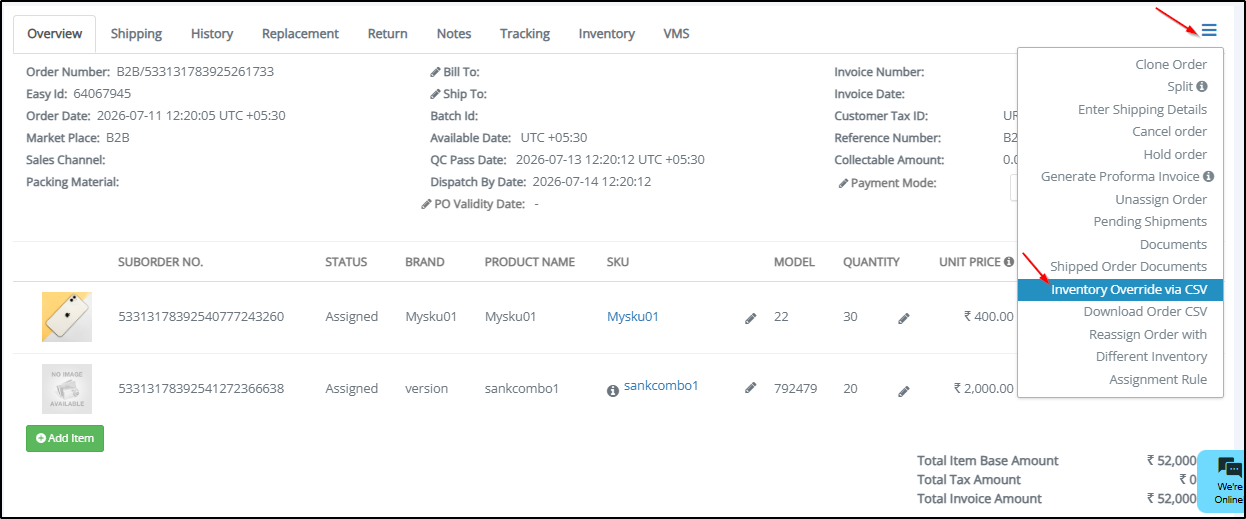
Task: Select Cancel order menu entry
Action: click(1169, 132)
